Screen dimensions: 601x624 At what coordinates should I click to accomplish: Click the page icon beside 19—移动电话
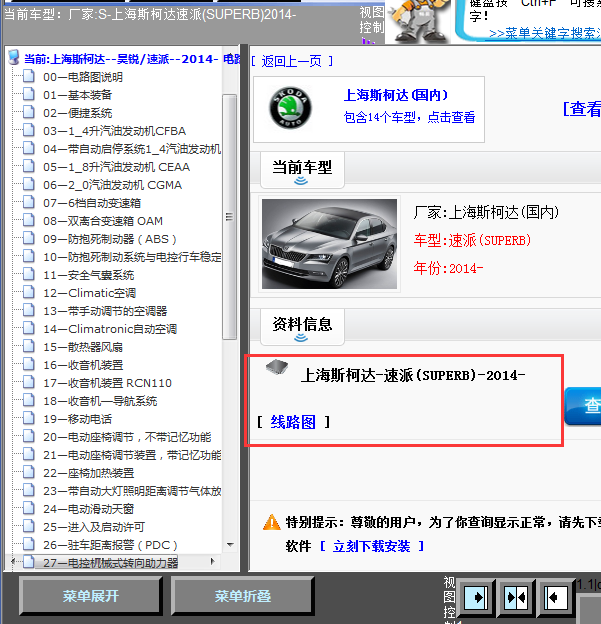(x=29, y=418)
